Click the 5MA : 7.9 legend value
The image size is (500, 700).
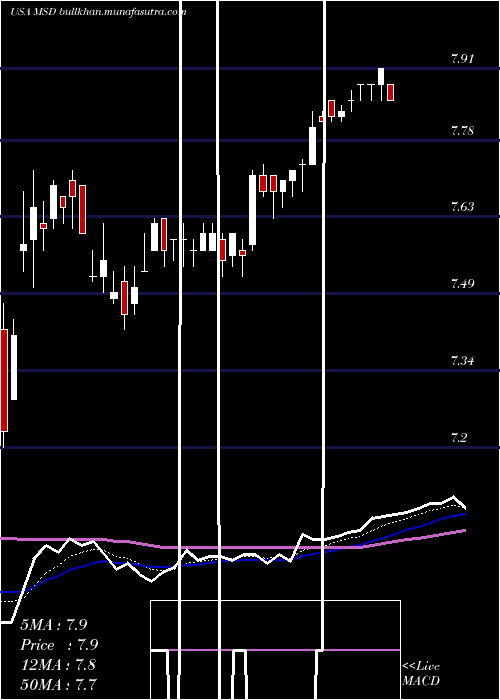54,625
